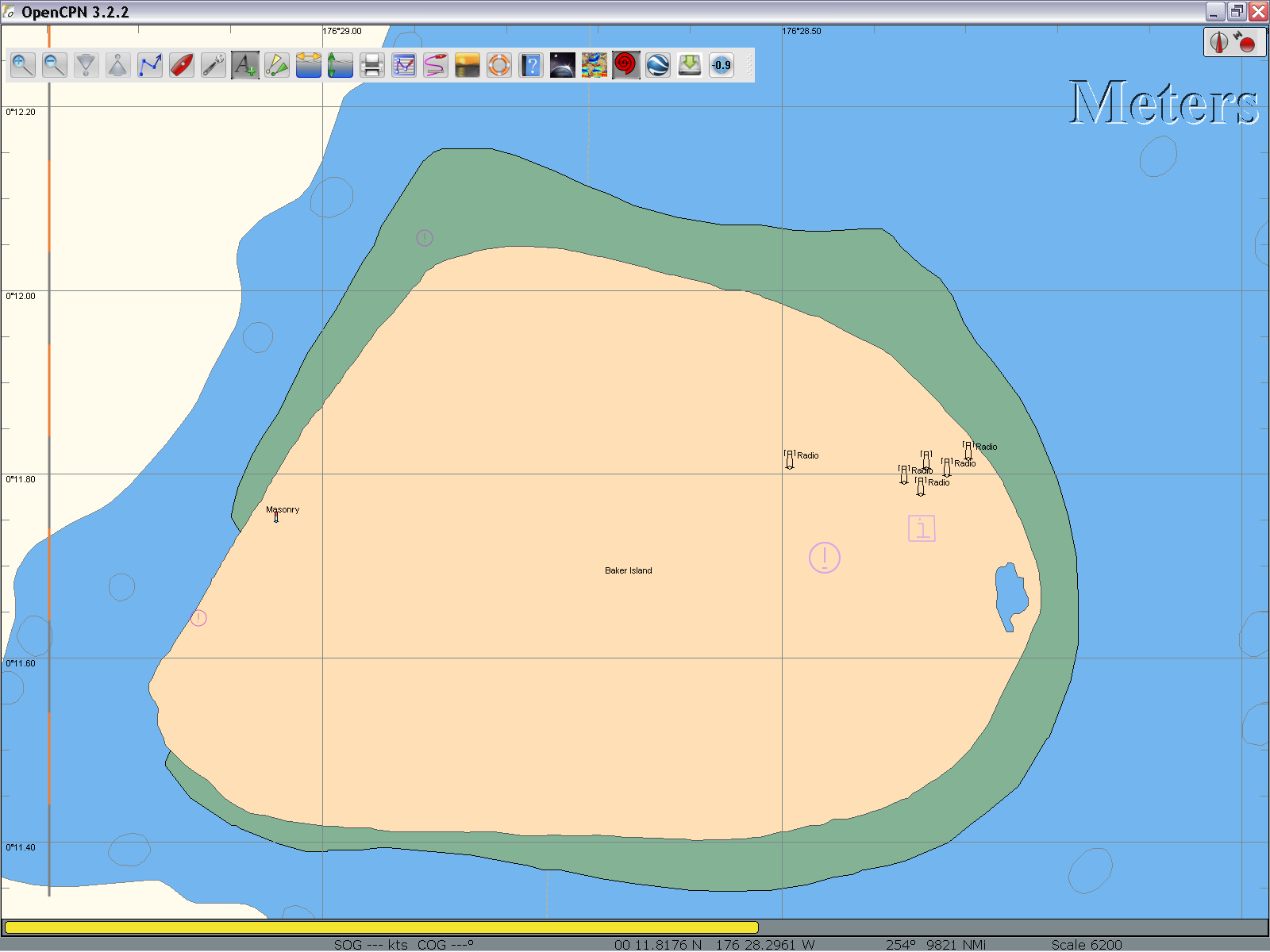The height and width of the screenshot is (952, 1270).
Task: Select the Create Route tool
Action: (x=150, y=65)
